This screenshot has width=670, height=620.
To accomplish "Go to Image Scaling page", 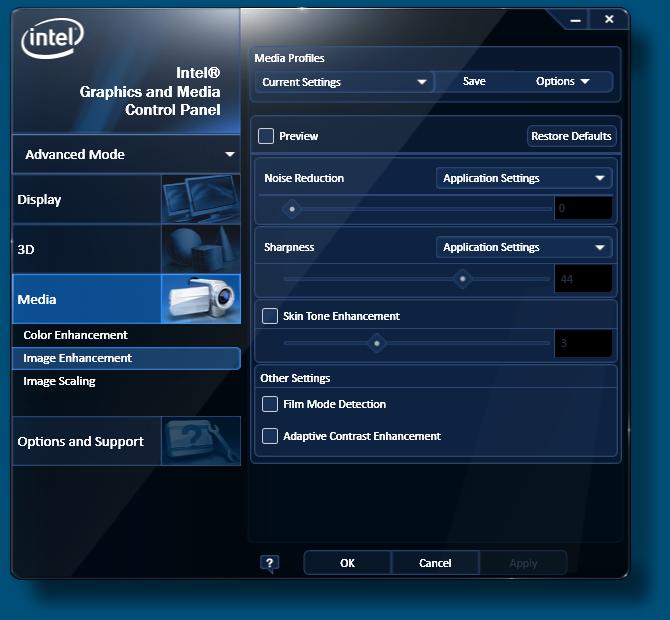I will click(x=59, y=381).
